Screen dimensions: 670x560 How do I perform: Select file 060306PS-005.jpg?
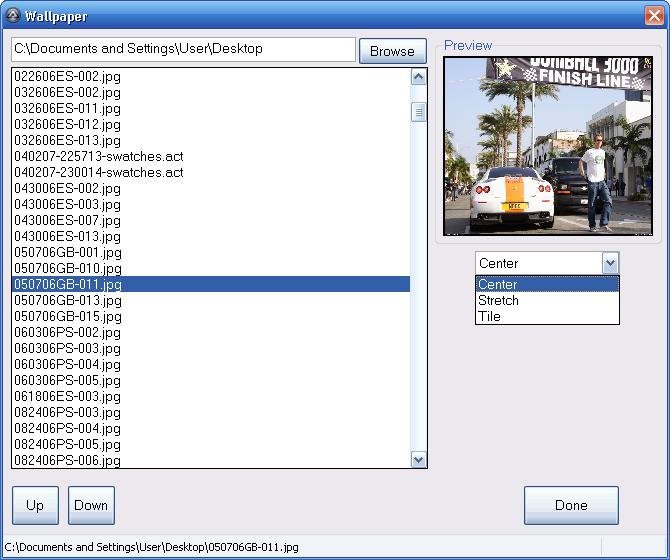tap(211, 380)
